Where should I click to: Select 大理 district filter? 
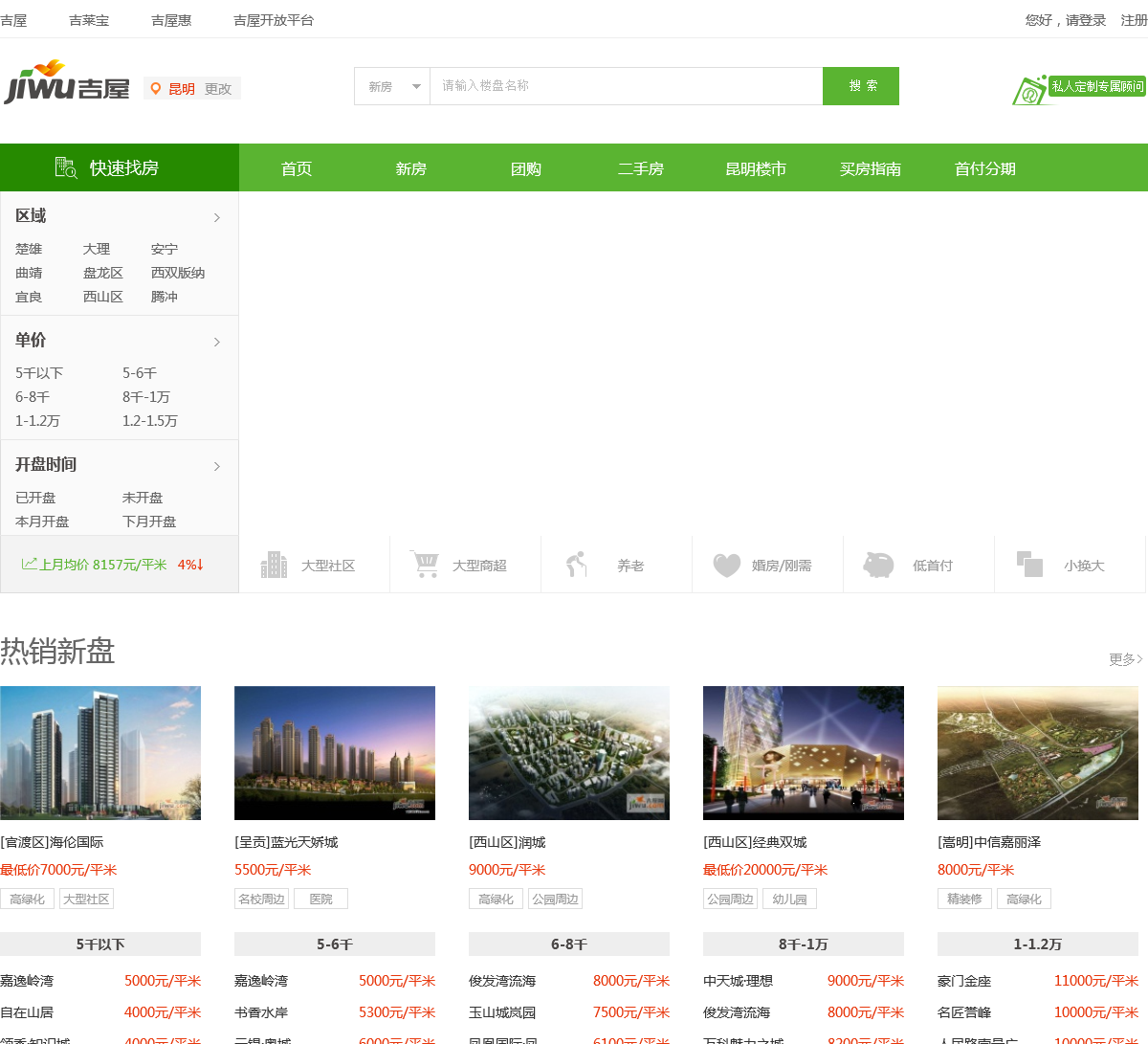tap(97, 249)
